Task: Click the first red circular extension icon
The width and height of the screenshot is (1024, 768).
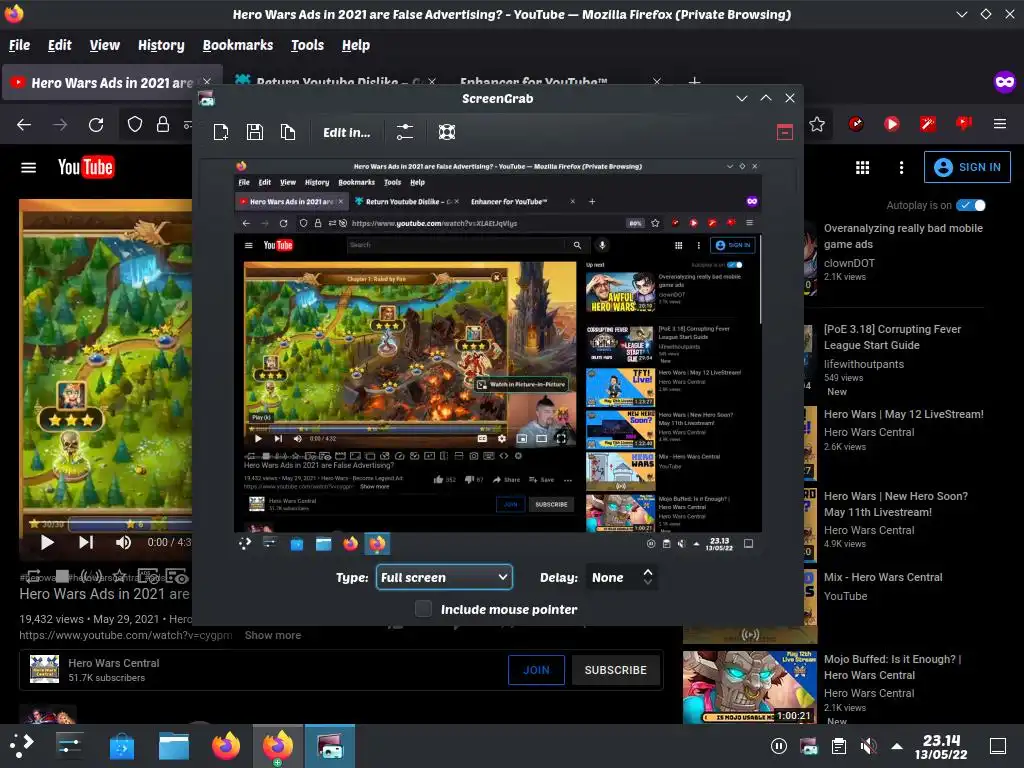Action: pos(856,123)
